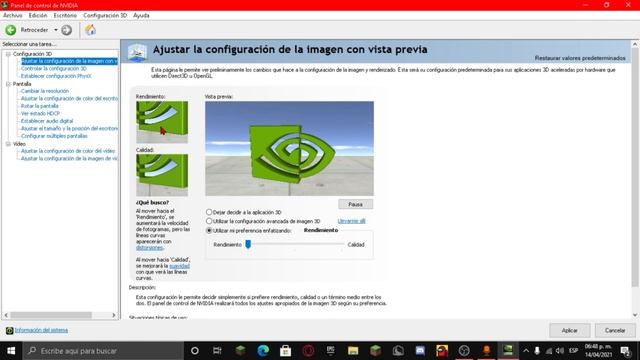Open the Windows Start menu
640x360 pixels.
(x=11, y=351)
